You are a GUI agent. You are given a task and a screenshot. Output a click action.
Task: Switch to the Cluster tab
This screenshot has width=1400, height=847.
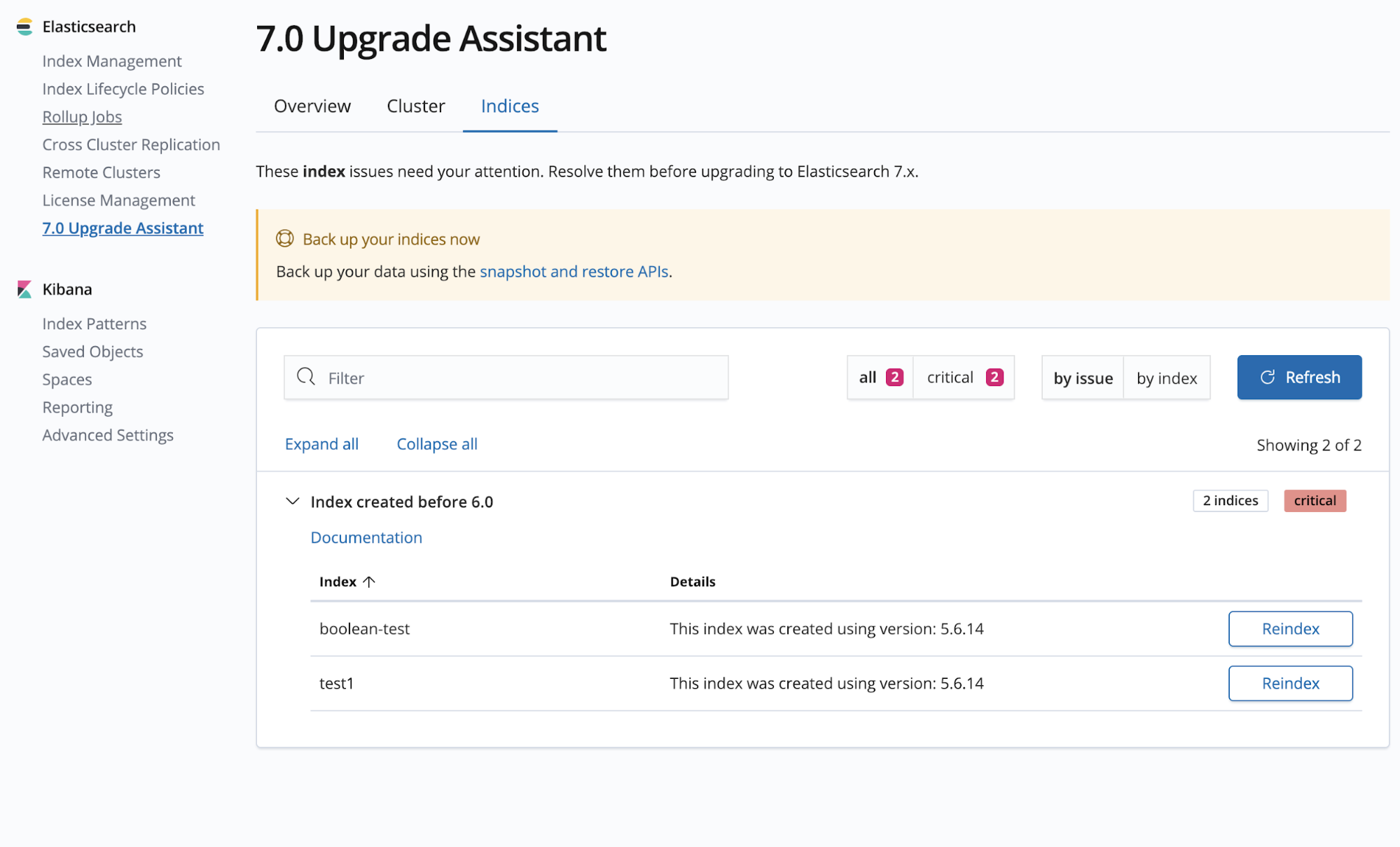pyautogui.click(x=416, y=105)
